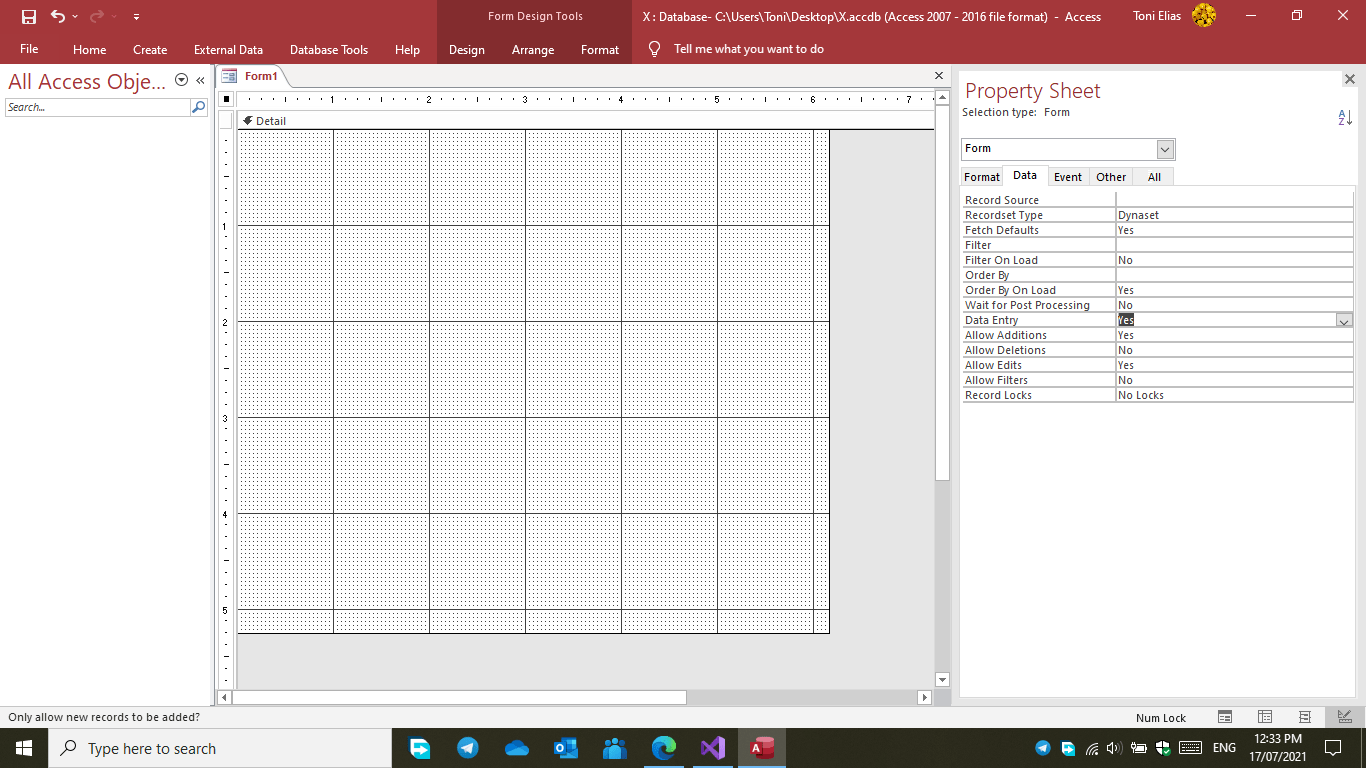Open the Database Tools ribbon tab

[329, 49]
